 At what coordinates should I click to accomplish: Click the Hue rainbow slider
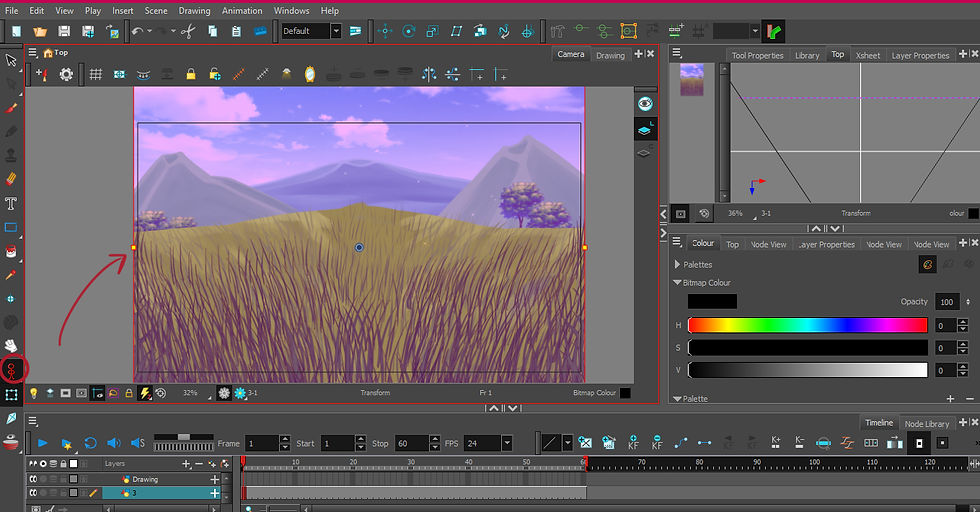coord(808,325)
